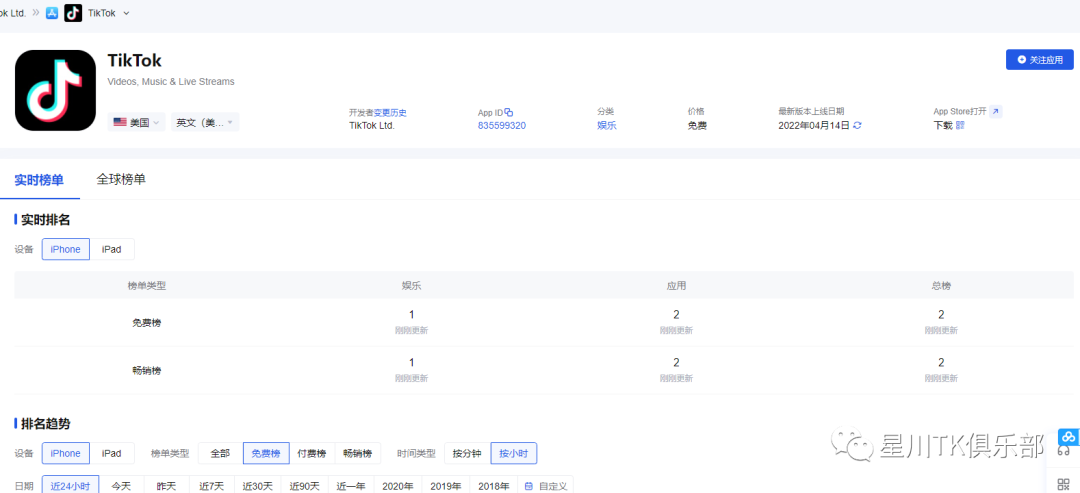Image resolution: width=1080 pixels, height=493 pixels.
Task: Select iPhone in 排名趋势 device toggle
Action: (65, 453)
